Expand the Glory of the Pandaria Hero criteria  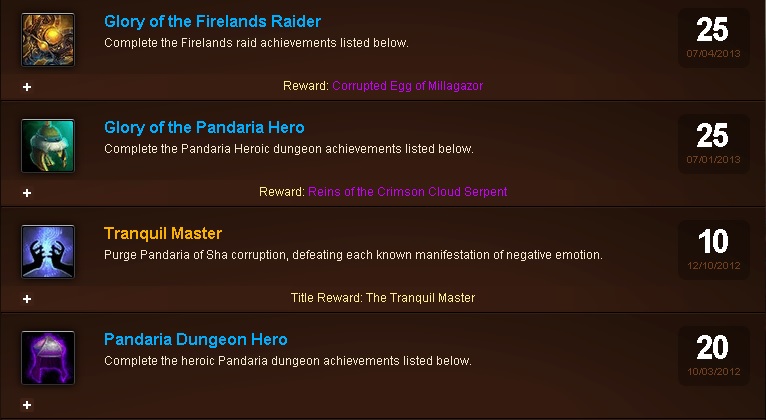pyautogui.click(x=27, y=193)
